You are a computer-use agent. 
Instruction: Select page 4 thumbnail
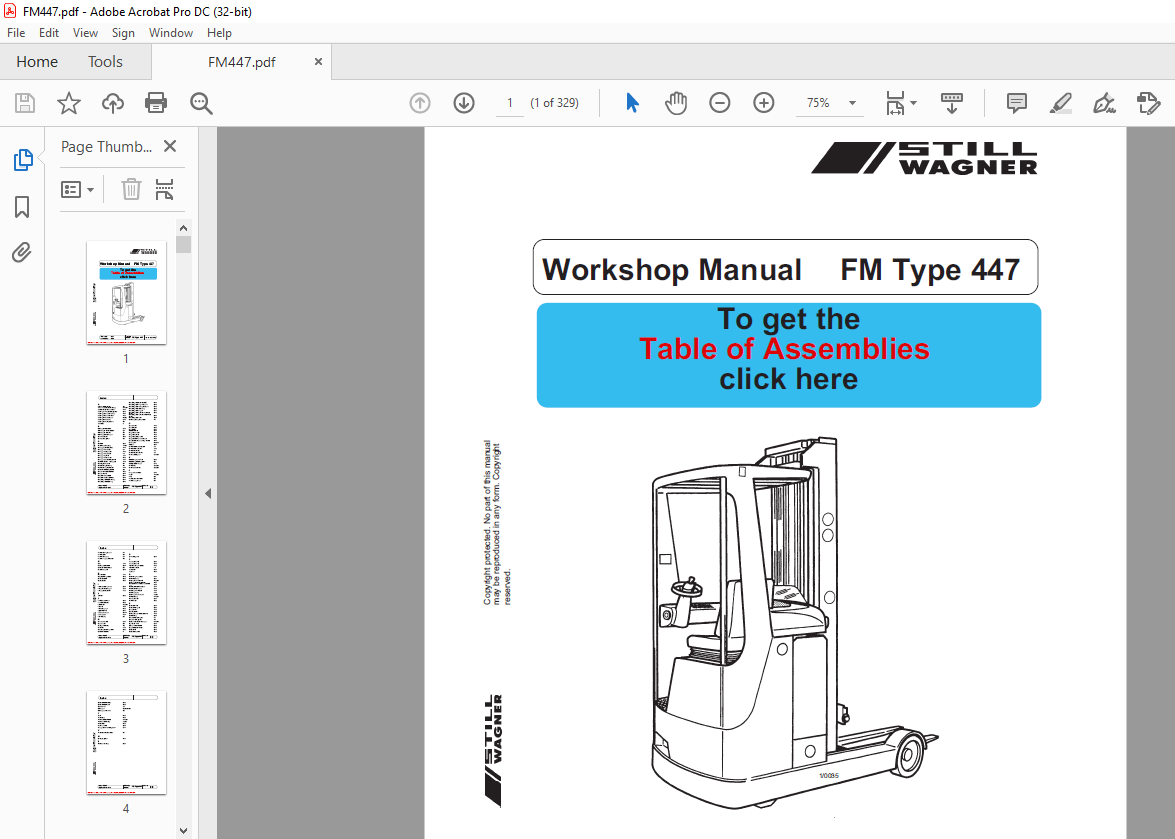click(x=126, y=742)
